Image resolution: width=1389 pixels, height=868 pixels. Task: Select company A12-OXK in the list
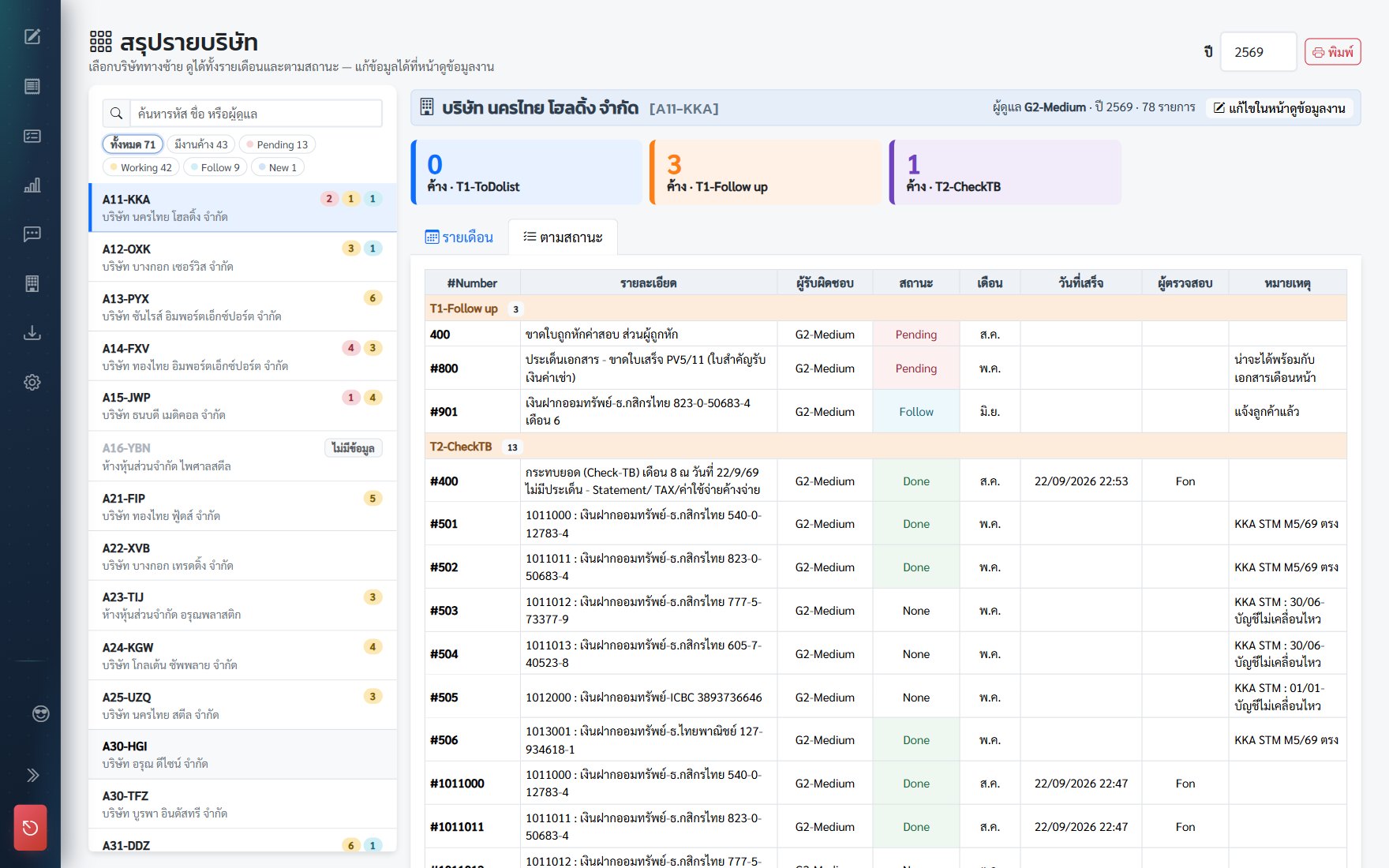tap(243, 257)
